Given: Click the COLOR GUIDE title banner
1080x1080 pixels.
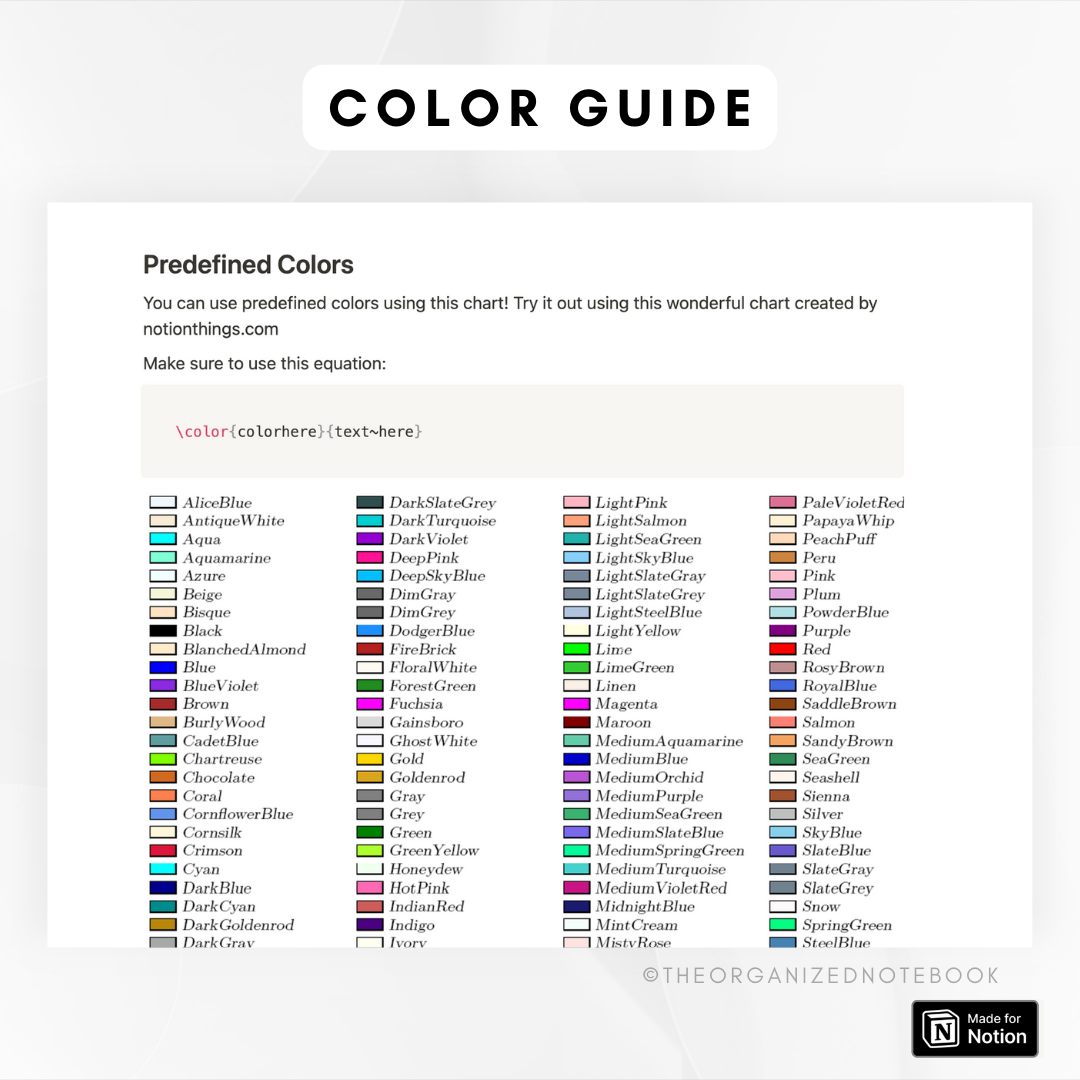Looking at the screenshot, I should pos(540,108).
